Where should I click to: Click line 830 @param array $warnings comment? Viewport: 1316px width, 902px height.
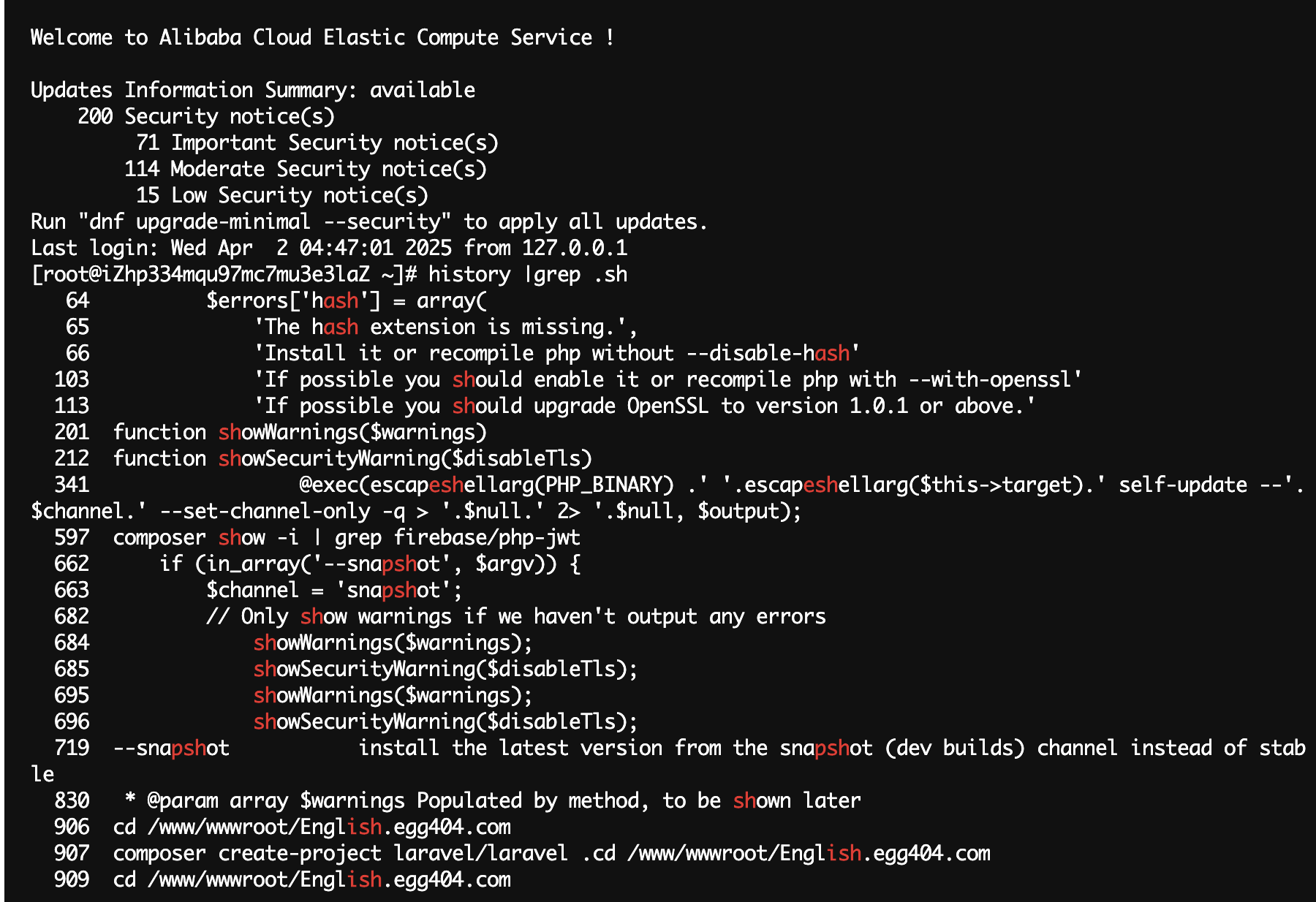[492, 800]
